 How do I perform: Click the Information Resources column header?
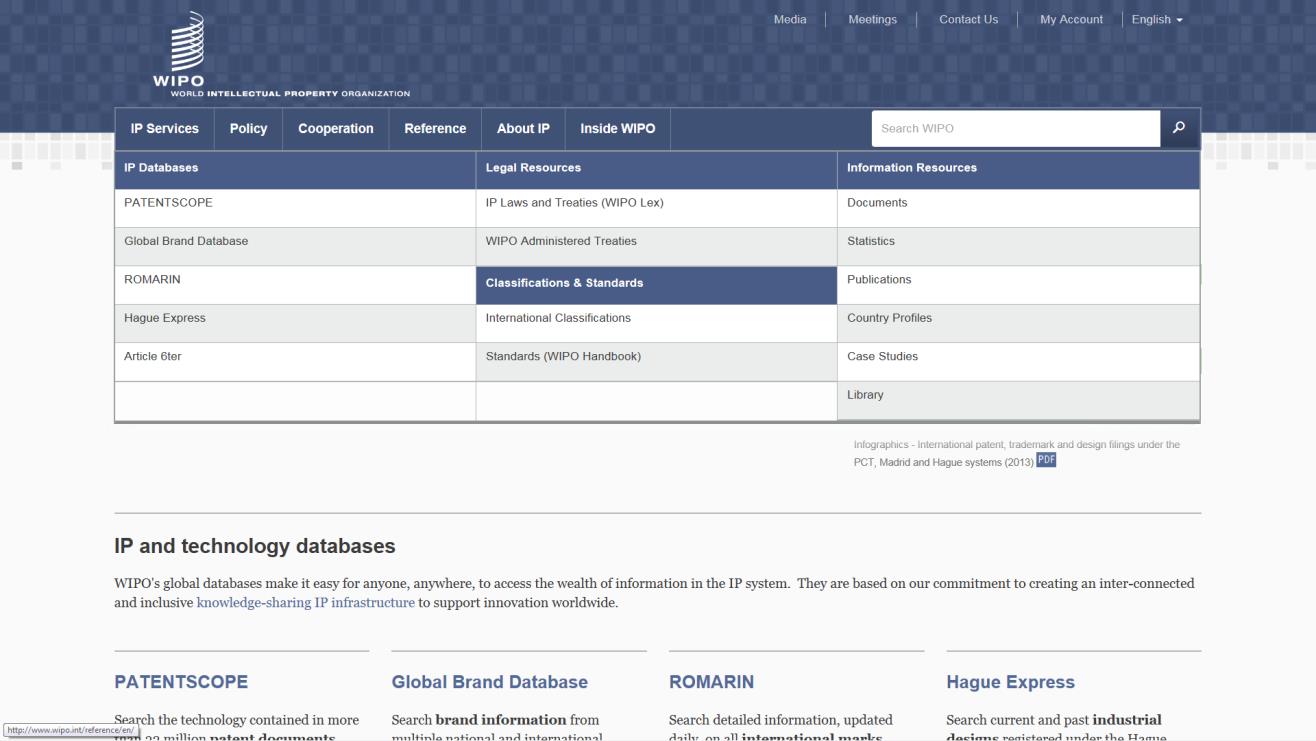(1018, 169)
